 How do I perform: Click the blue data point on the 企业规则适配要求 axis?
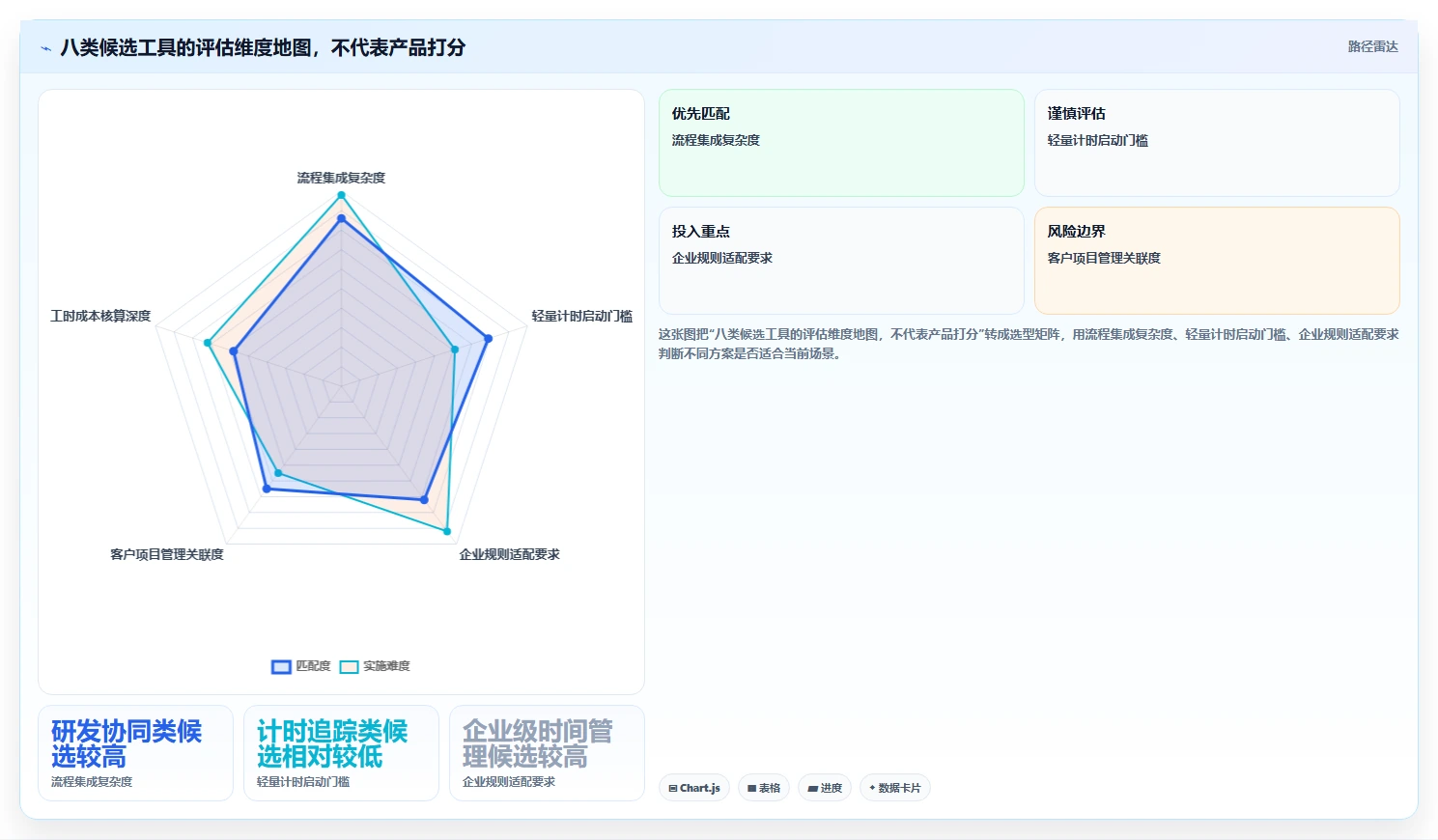point(424,499)
